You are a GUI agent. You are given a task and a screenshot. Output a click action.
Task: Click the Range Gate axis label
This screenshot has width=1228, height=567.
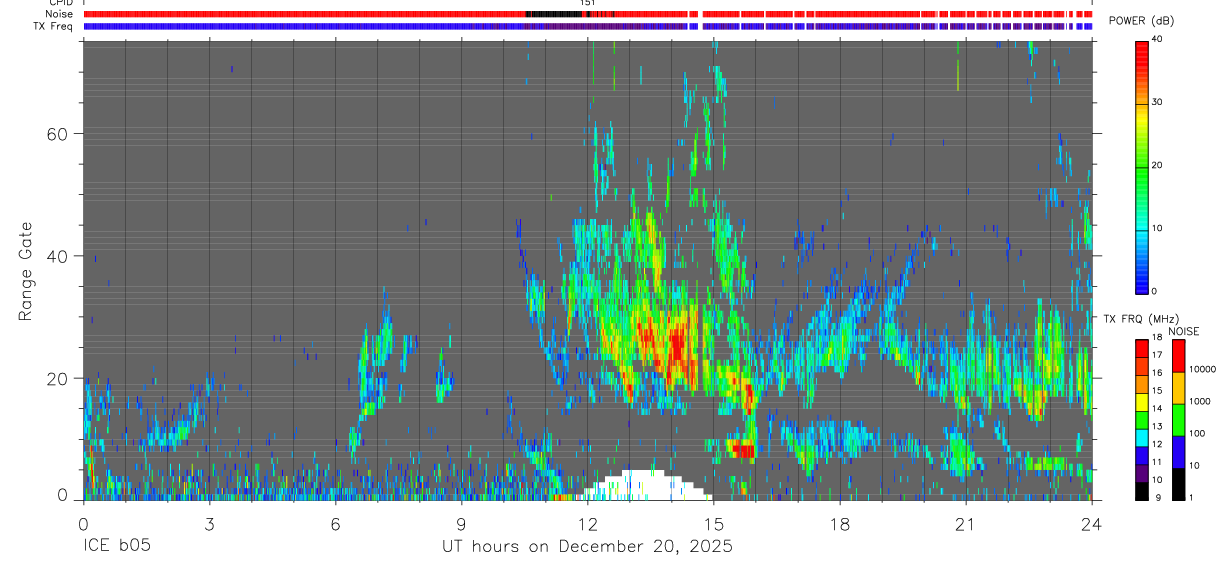[x=25, y=270]
